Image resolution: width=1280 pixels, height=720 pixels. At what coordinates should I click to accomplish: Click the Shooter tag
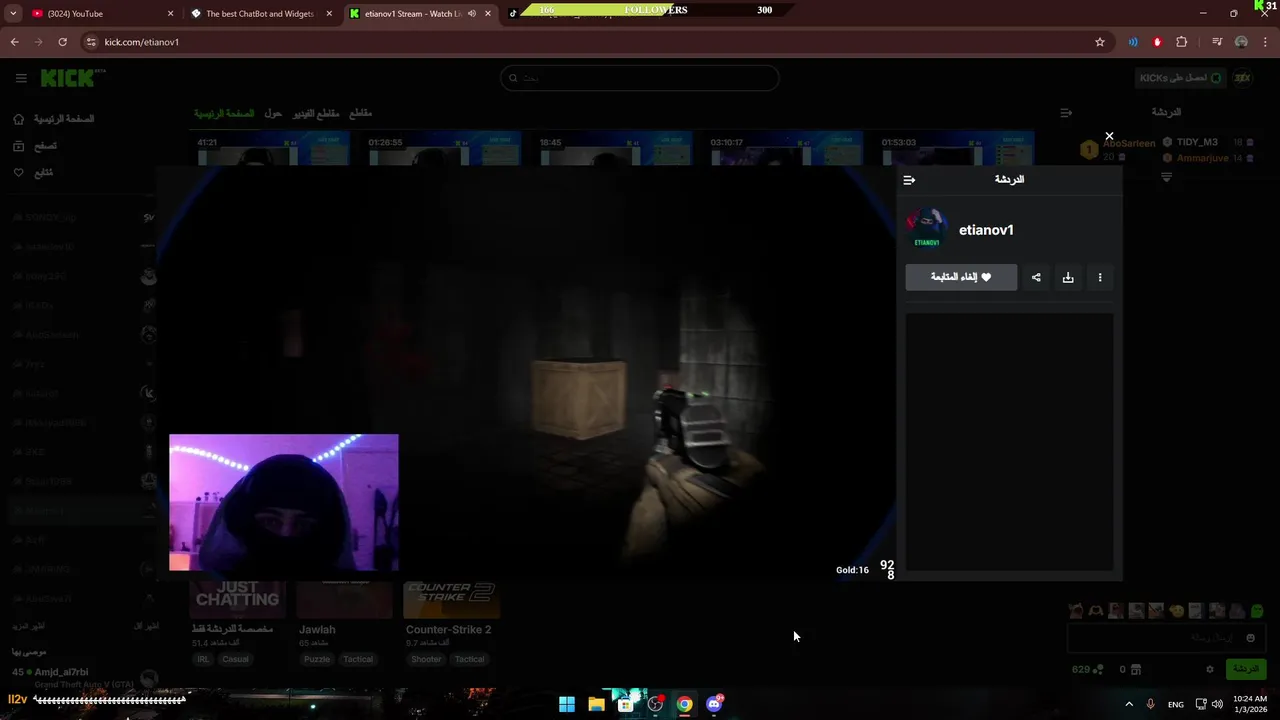[x=426, y=660]
